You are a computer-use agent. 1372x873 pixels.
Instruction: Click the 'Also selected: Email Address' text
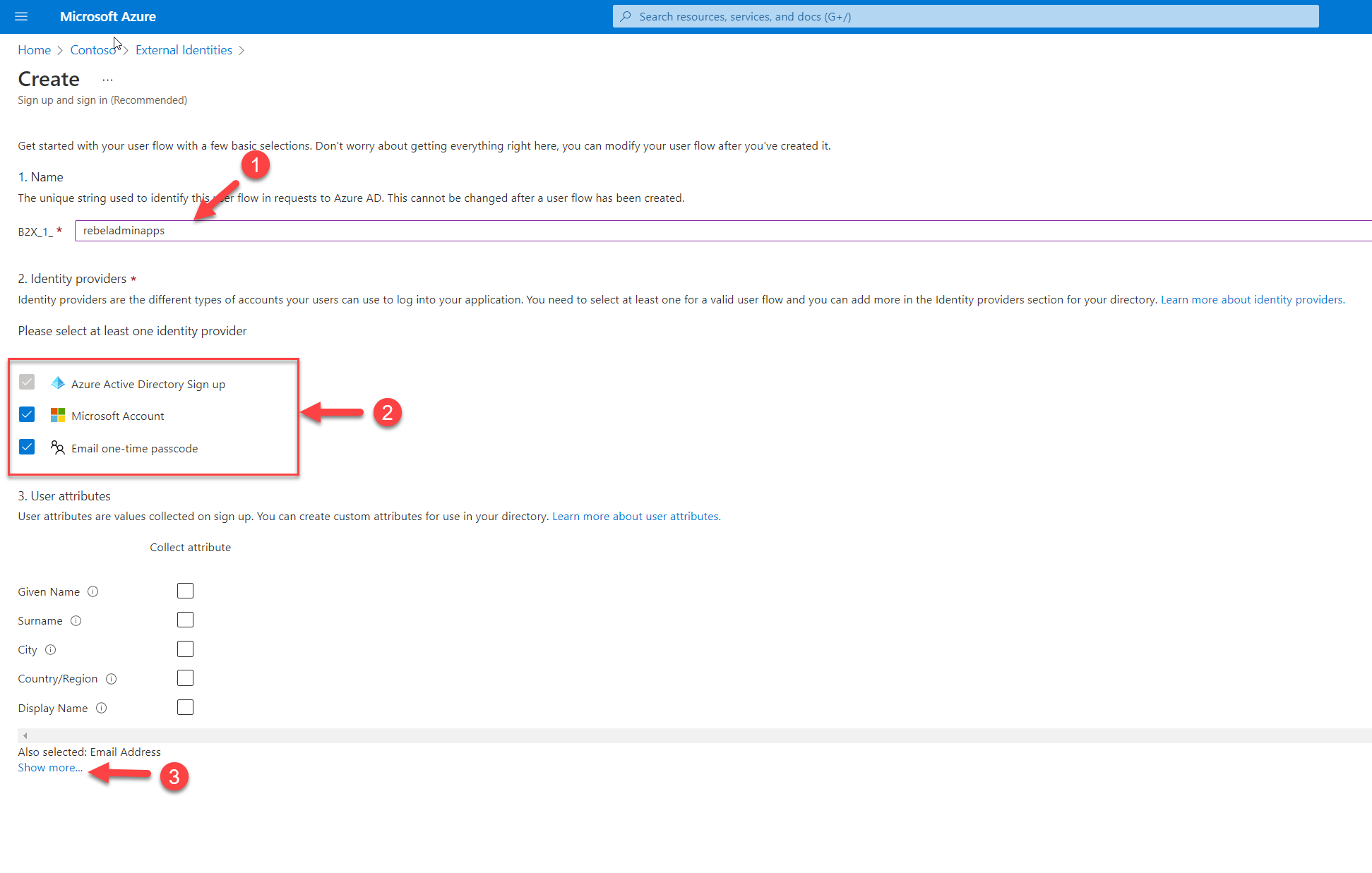pyautogui.click(x=89, y=752)
